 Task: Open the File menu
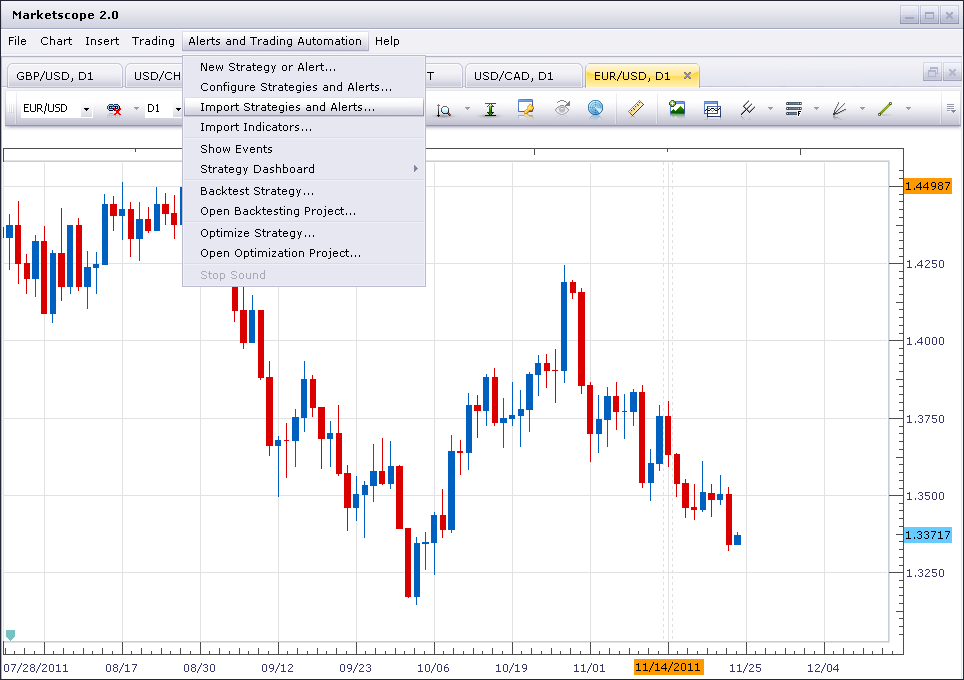click(17, 41)
